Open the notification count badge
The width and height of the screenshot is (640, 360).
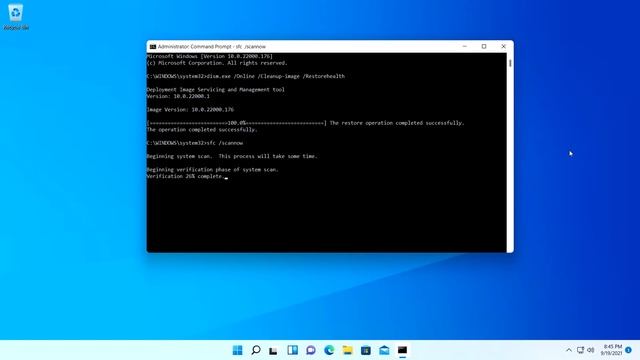pyautogui.click(x=629, y=350)
